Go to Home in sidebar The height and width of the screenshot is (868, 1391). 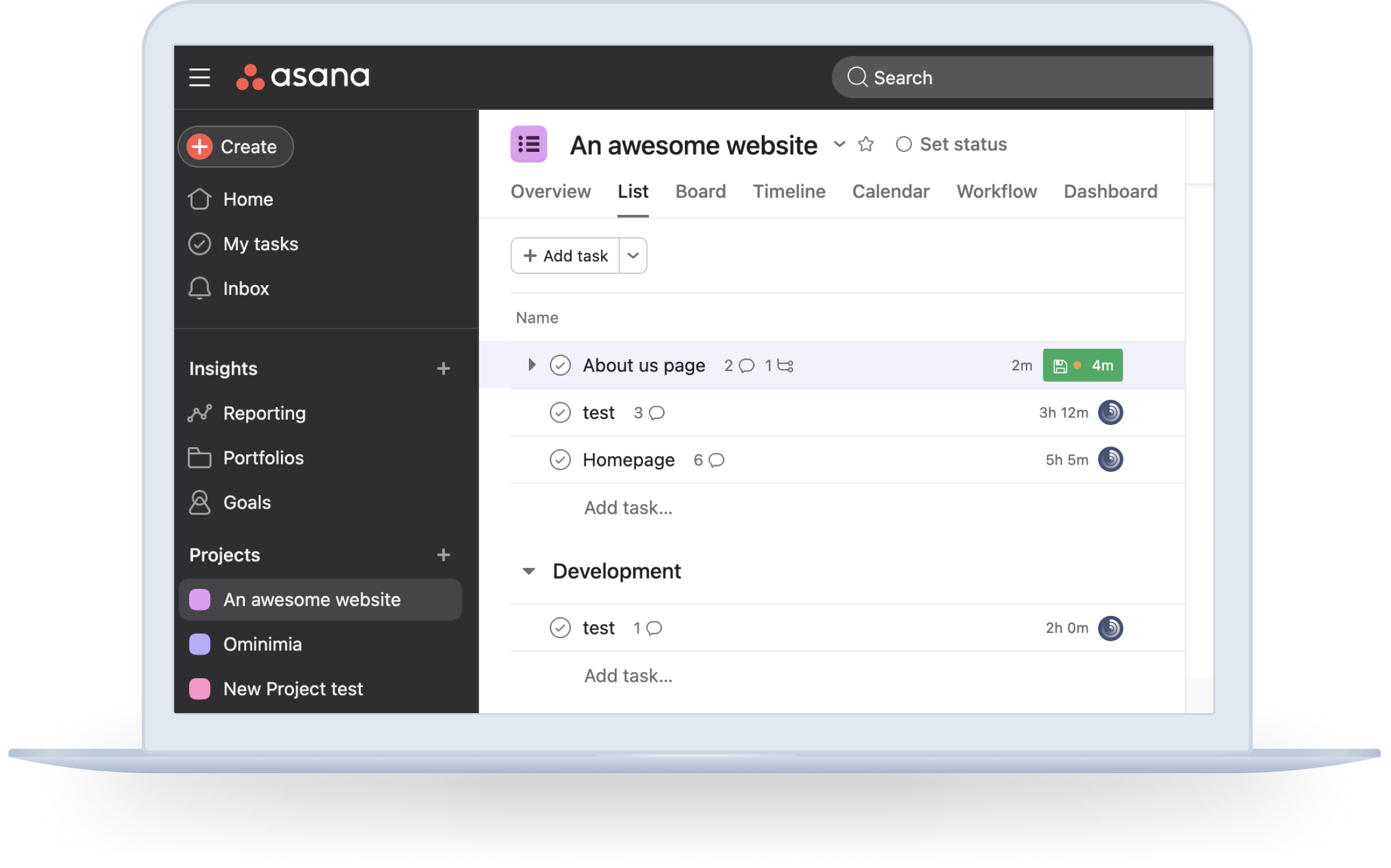pyautogui.click(x=248, y=199)
